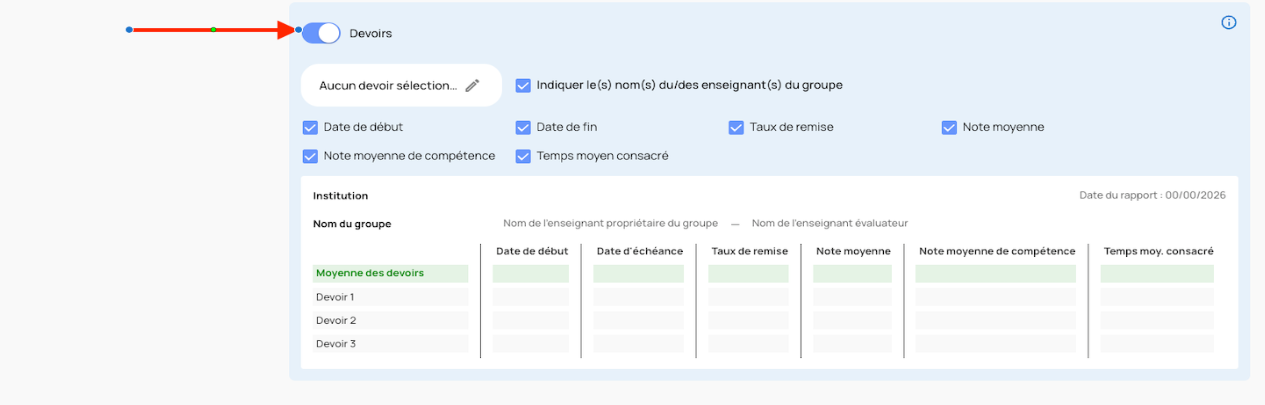Select the 'Moyenne des devoirs' row label
Screen dimensions: 1265x405
coord(370,273)
